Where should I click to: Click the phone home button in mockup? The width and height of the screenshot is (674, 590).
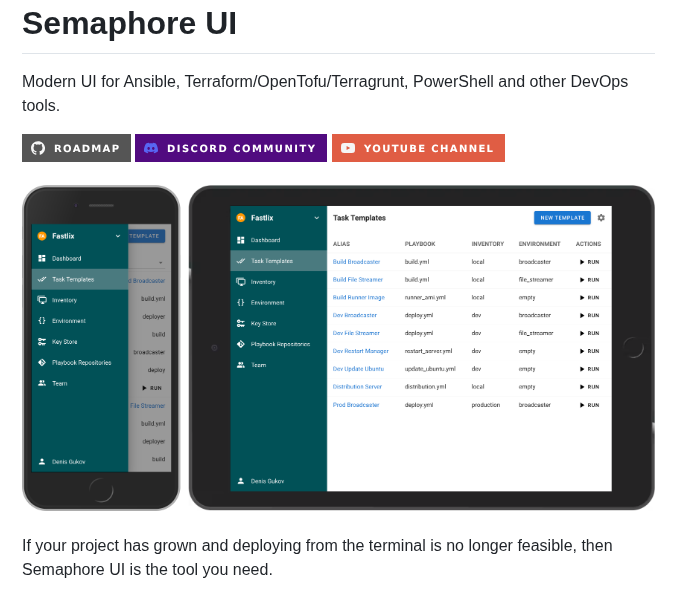pos(101,490)
